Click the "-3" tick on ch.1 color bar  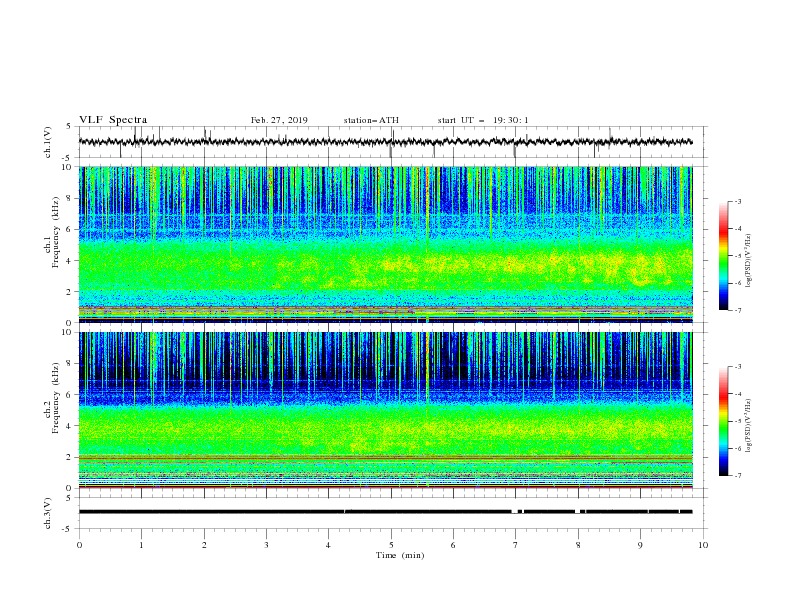click(x=738, y=201)
